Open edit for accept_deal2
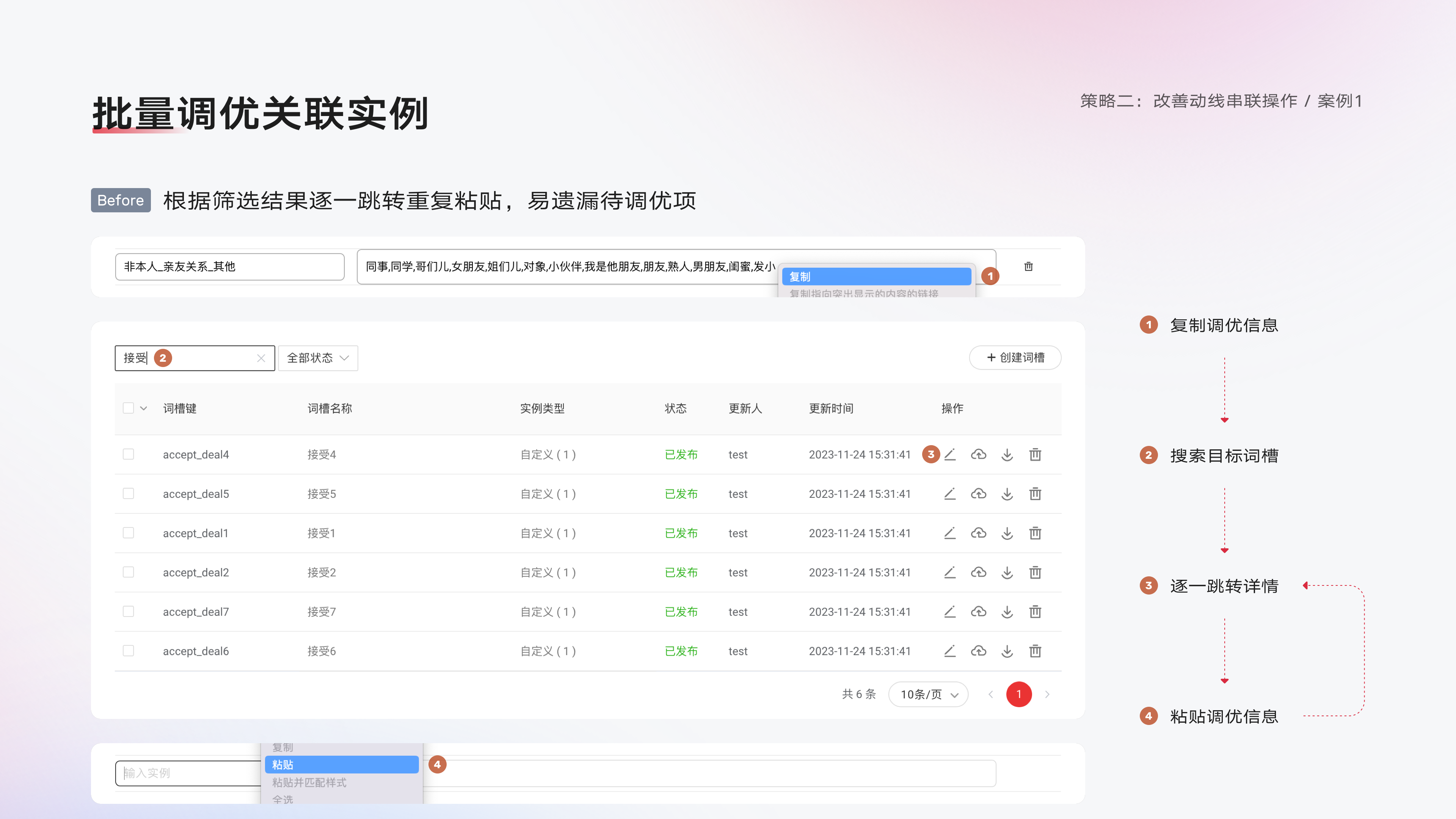Image resolution: width=1456 pixels, height=819 pixels. click(x=949, y=572)
